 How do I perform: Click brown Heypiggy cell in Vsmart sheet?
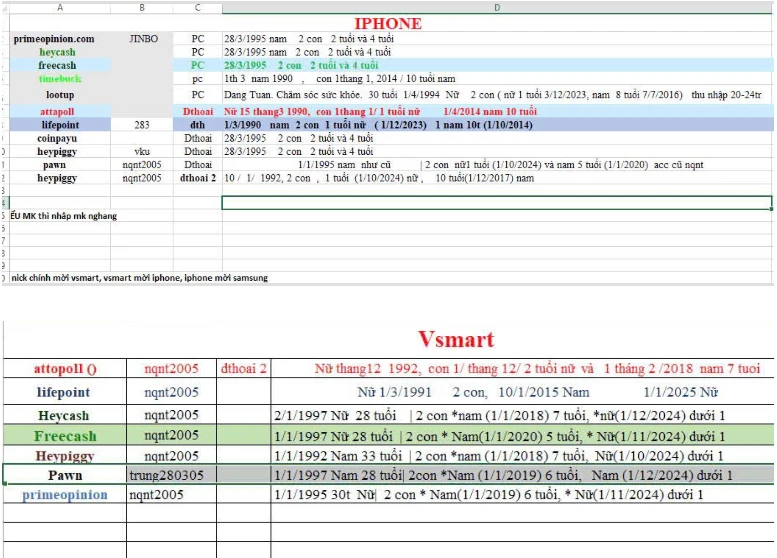click(x=65, y=455)
